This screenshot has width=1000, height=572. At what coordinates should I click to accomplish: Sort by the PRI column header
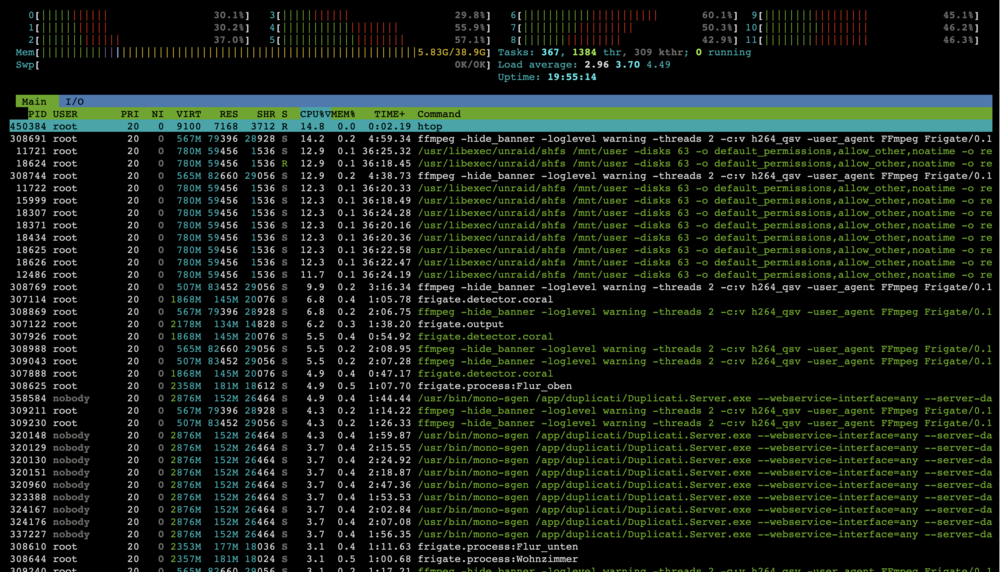(129, 114)
